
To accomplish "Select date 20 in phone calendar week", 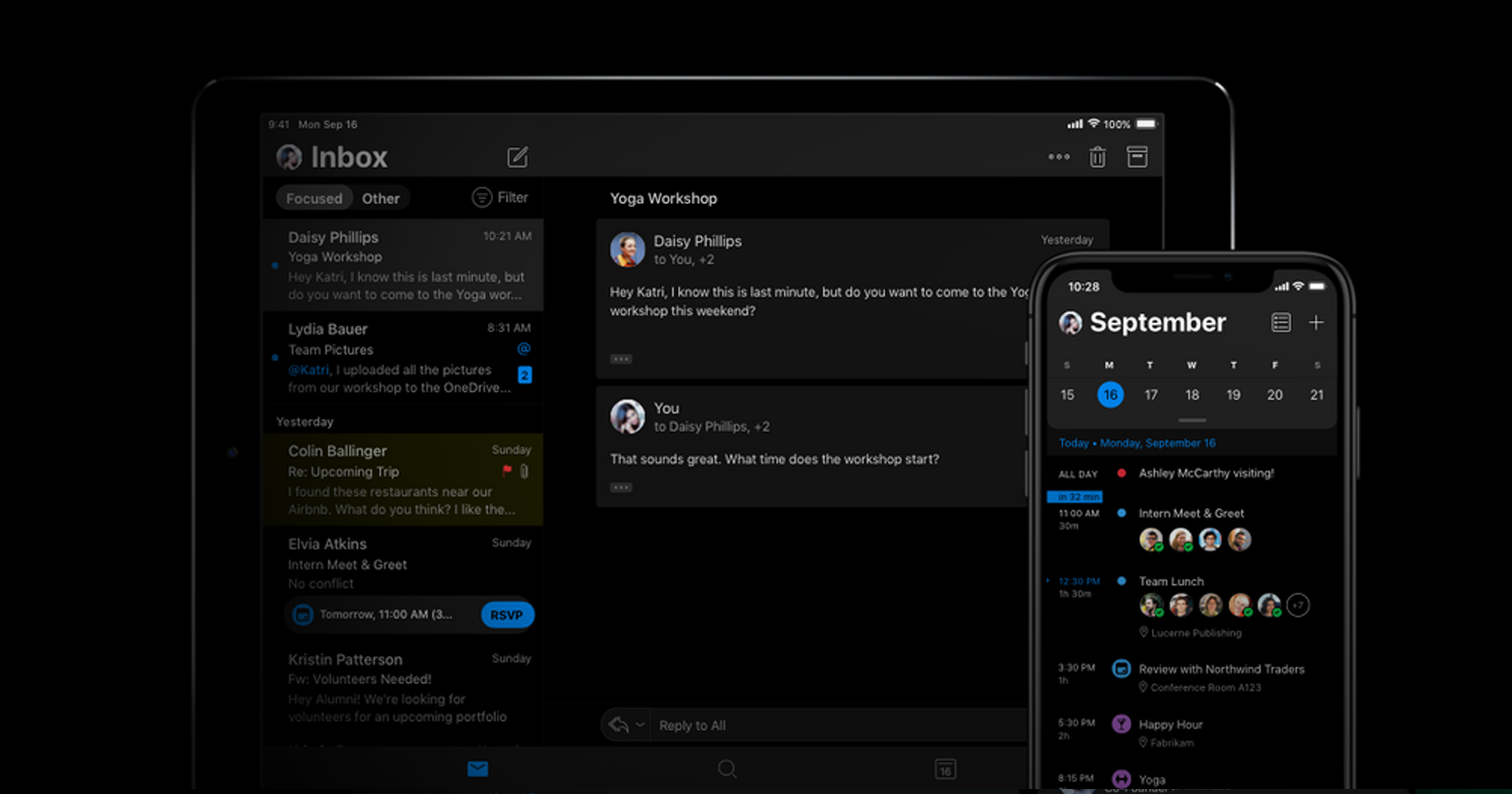I will pos(1274,394).
